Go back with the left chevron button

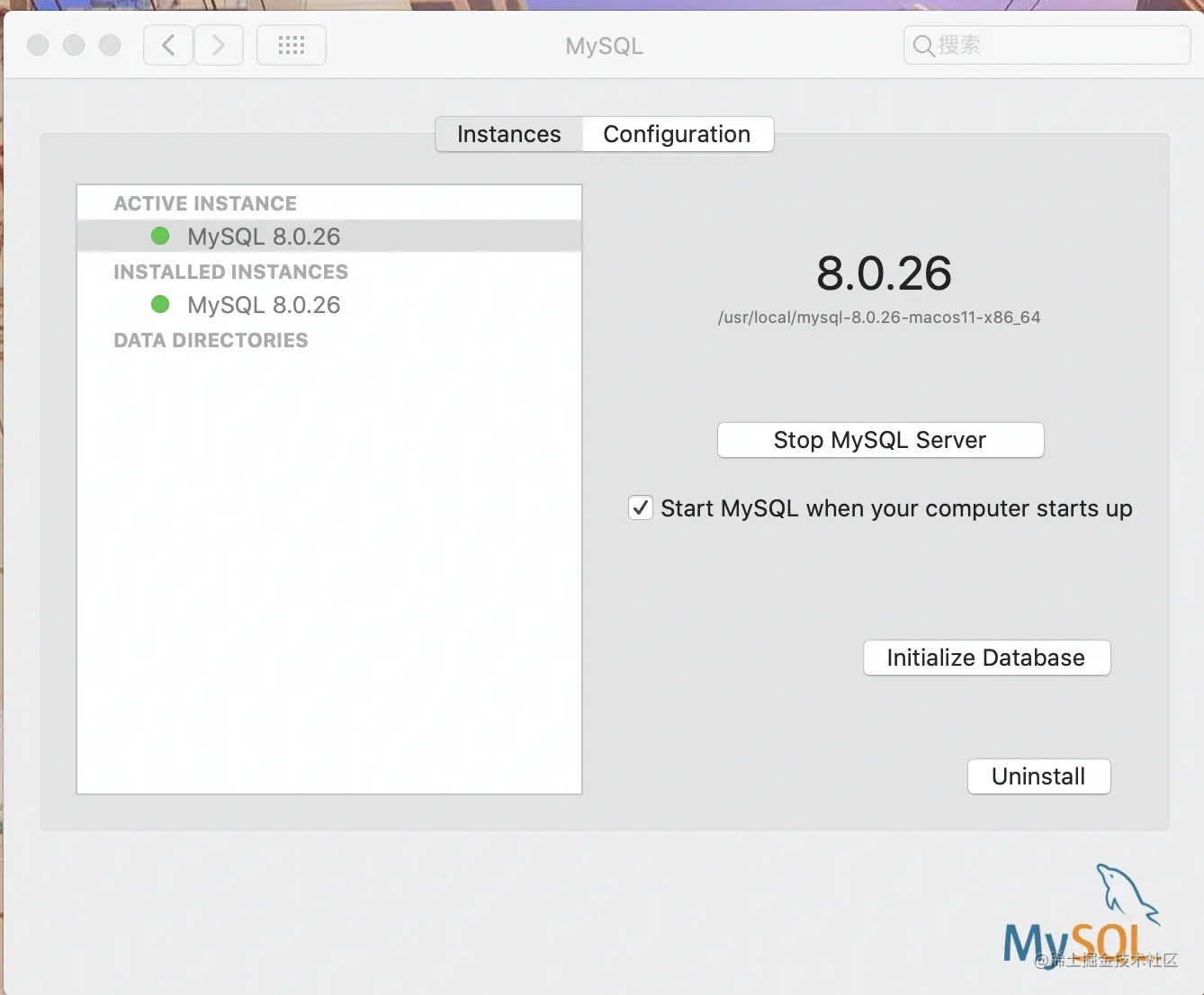pyautogui.click(x=168, y=45)
